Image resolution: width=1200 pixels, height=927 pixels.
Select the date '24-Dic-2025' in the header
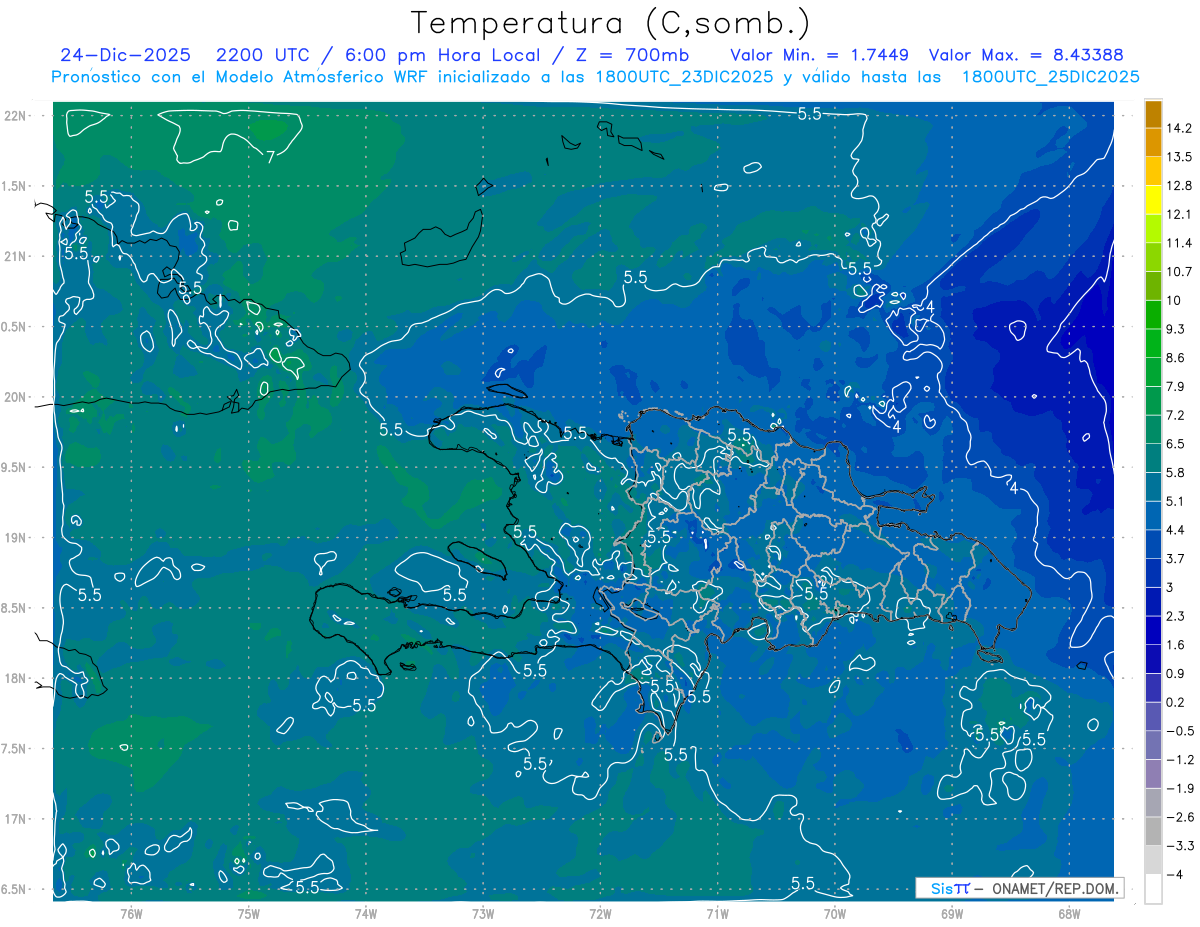(x=126, y=54)
